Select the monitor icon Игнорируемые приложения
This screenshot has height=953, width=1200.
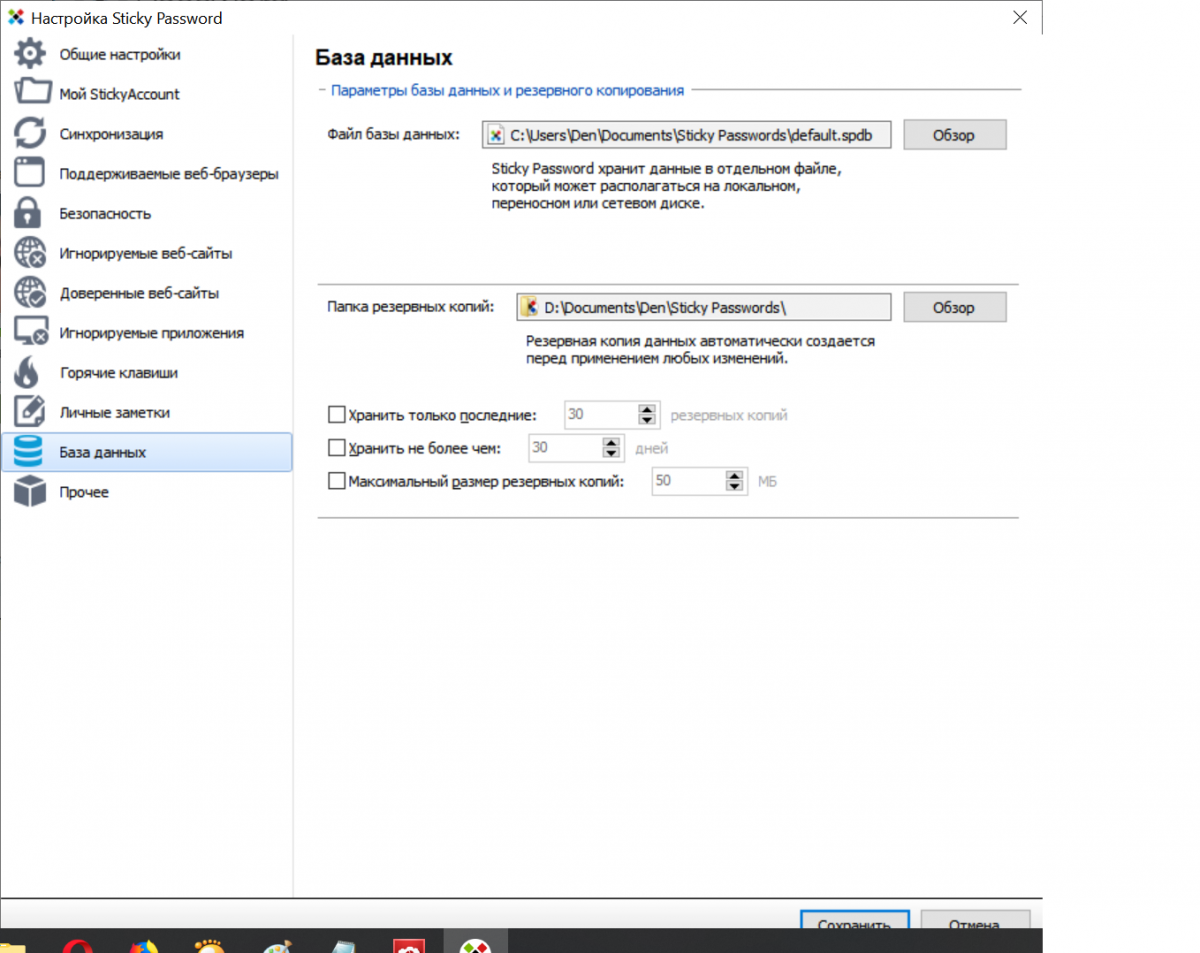coord(30,333)
